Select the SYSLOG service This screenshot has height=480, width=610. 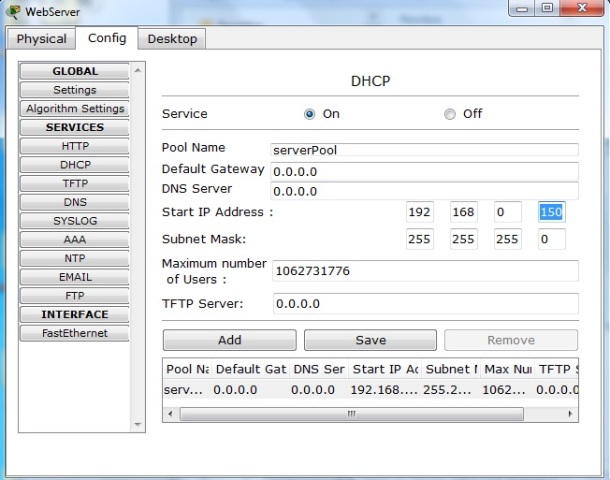coord(75,221)
